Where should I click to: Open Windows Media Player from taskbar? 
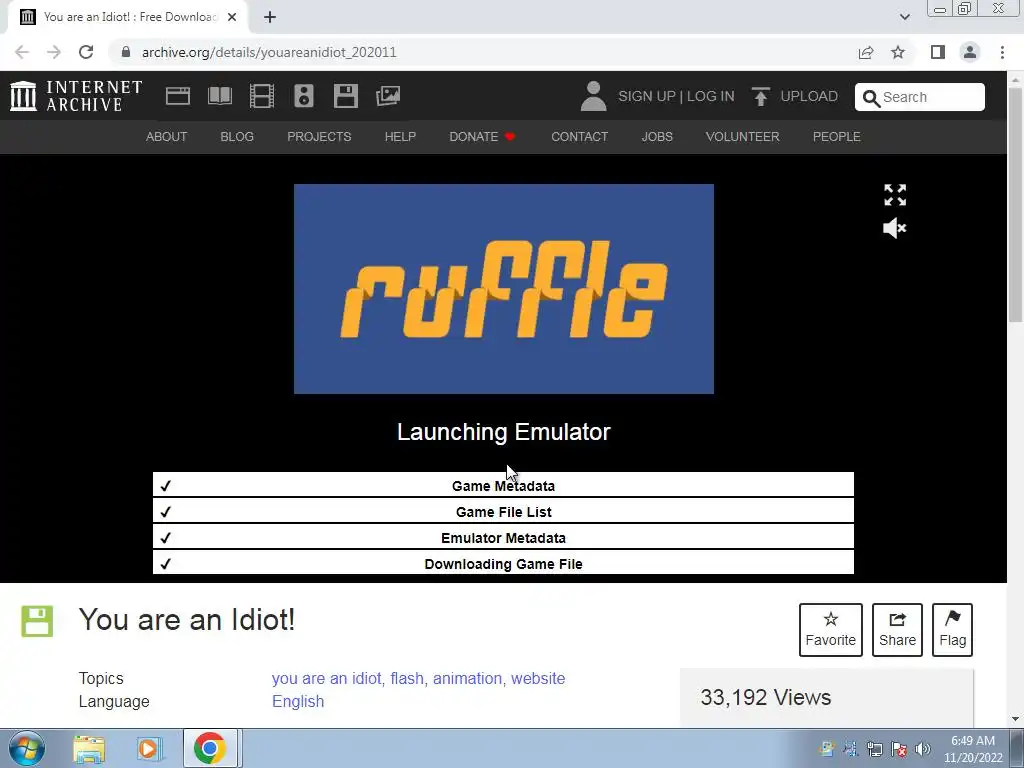click(149, 748)
